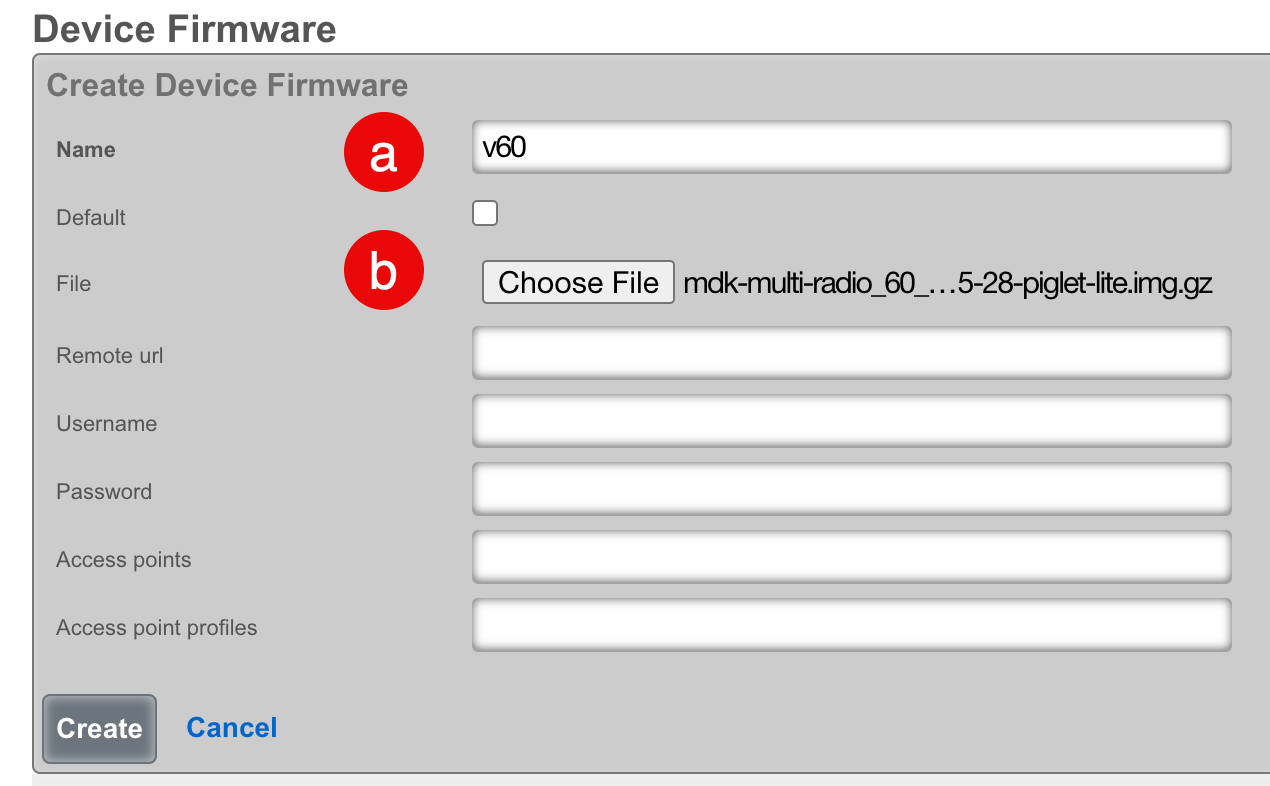Click the 'Default' label text

pyautogui.click(x=91, y=218)
